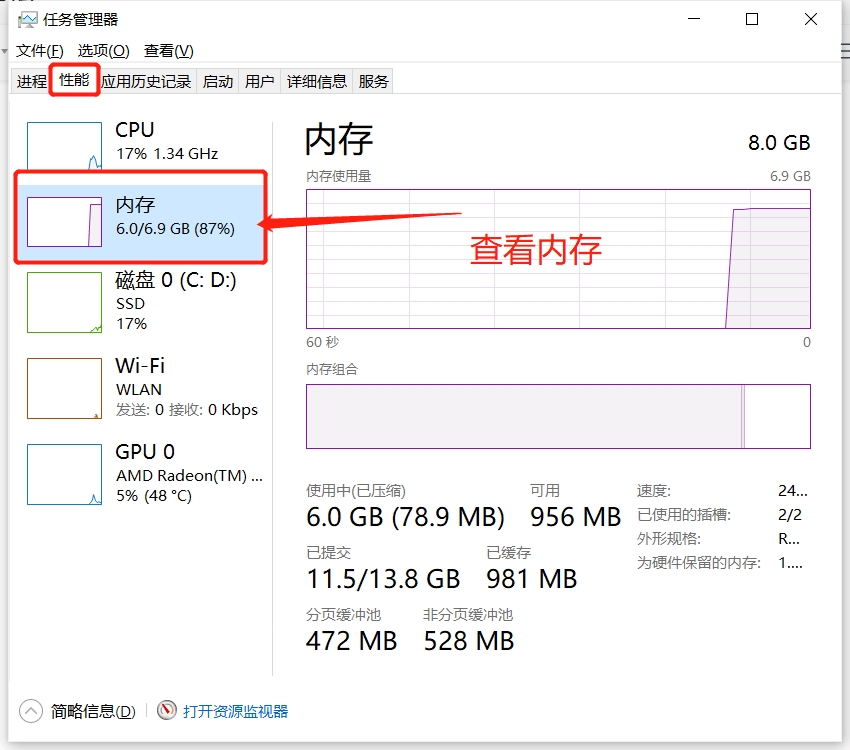The image size is (850, 750).
Task: Select the GPU 0 graph thumbnail
Action: [64, 474]
